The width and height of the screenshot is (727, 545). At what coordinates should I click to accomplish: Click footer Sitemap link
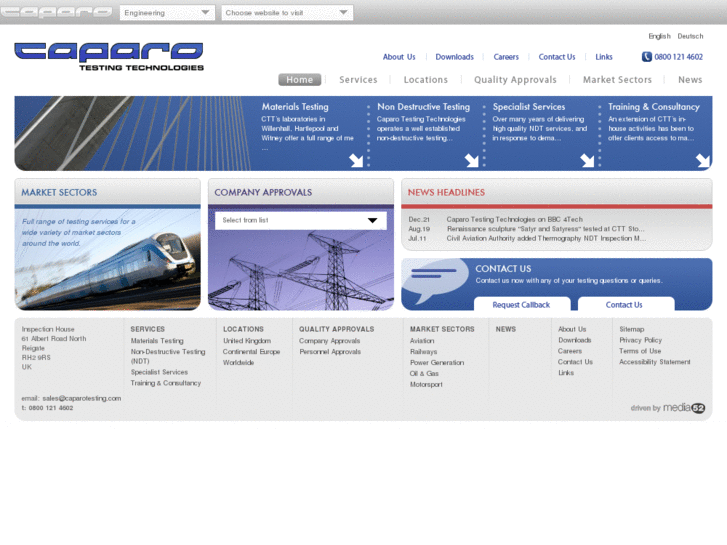(x=631, y=329)
